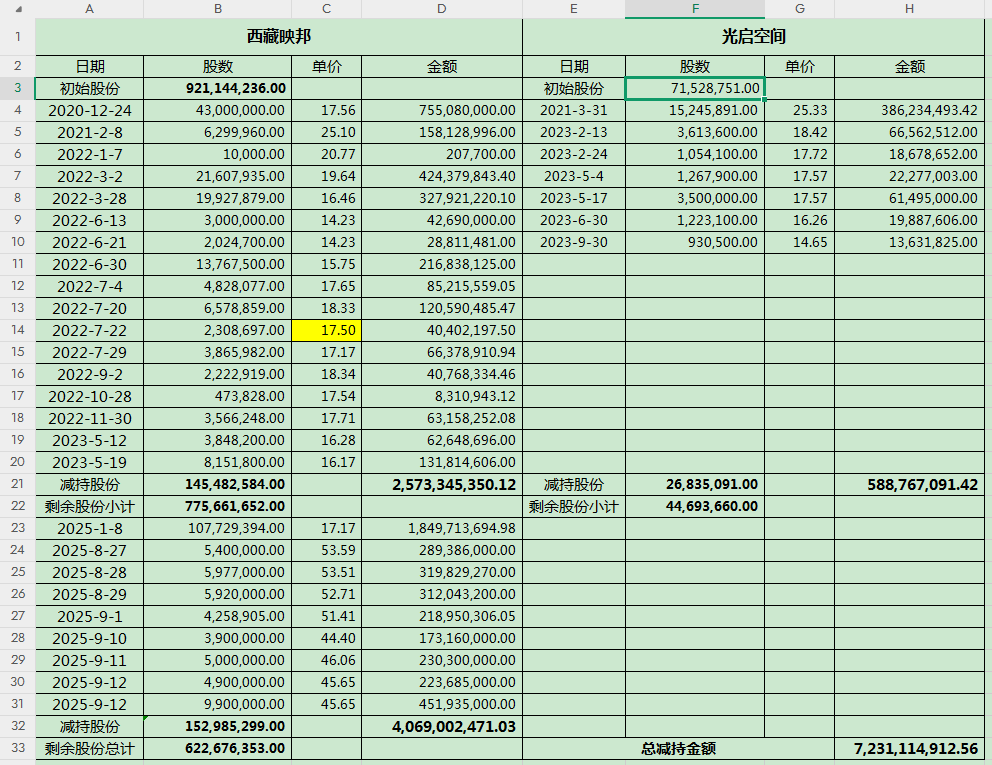Select row 1 header

pyautogui.click(x=18, y=37)
